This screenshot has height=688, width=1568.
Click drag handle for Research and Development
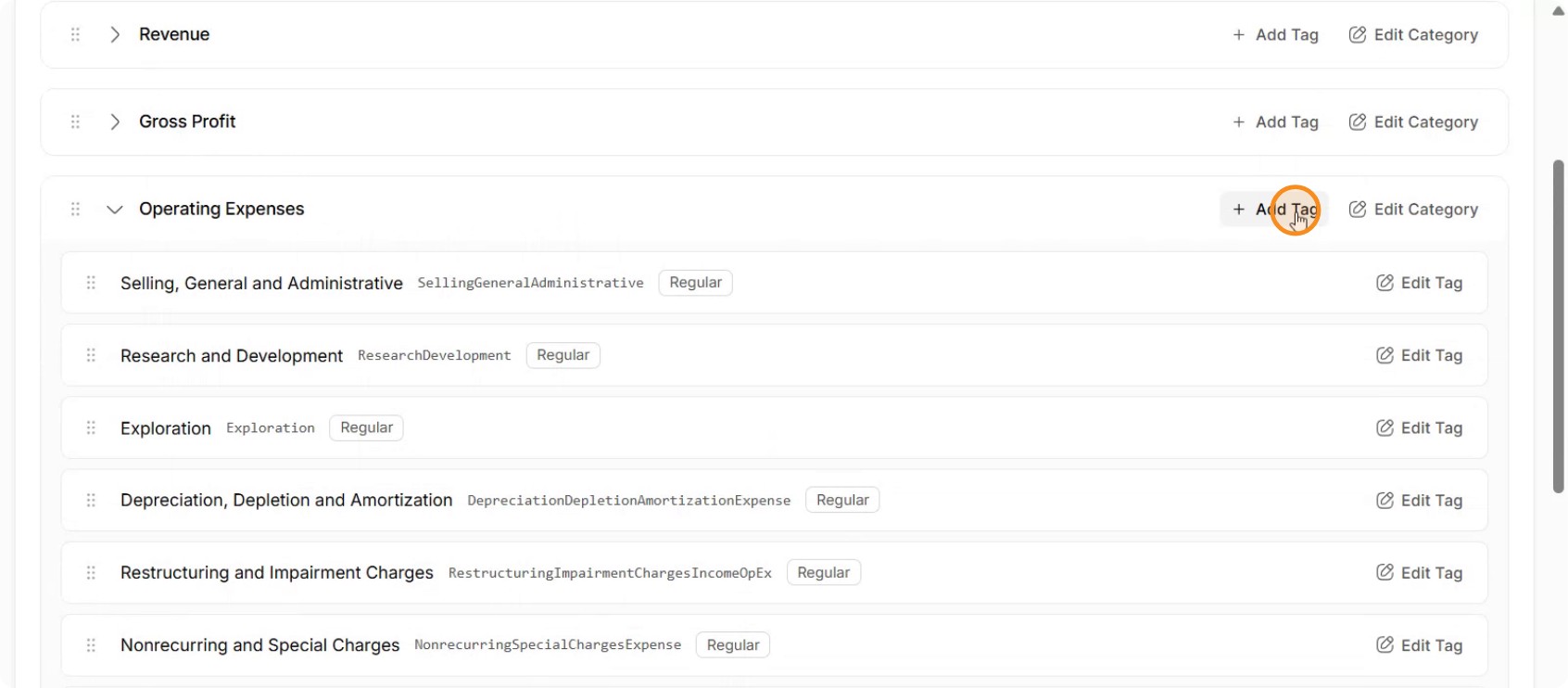(91, 355)
